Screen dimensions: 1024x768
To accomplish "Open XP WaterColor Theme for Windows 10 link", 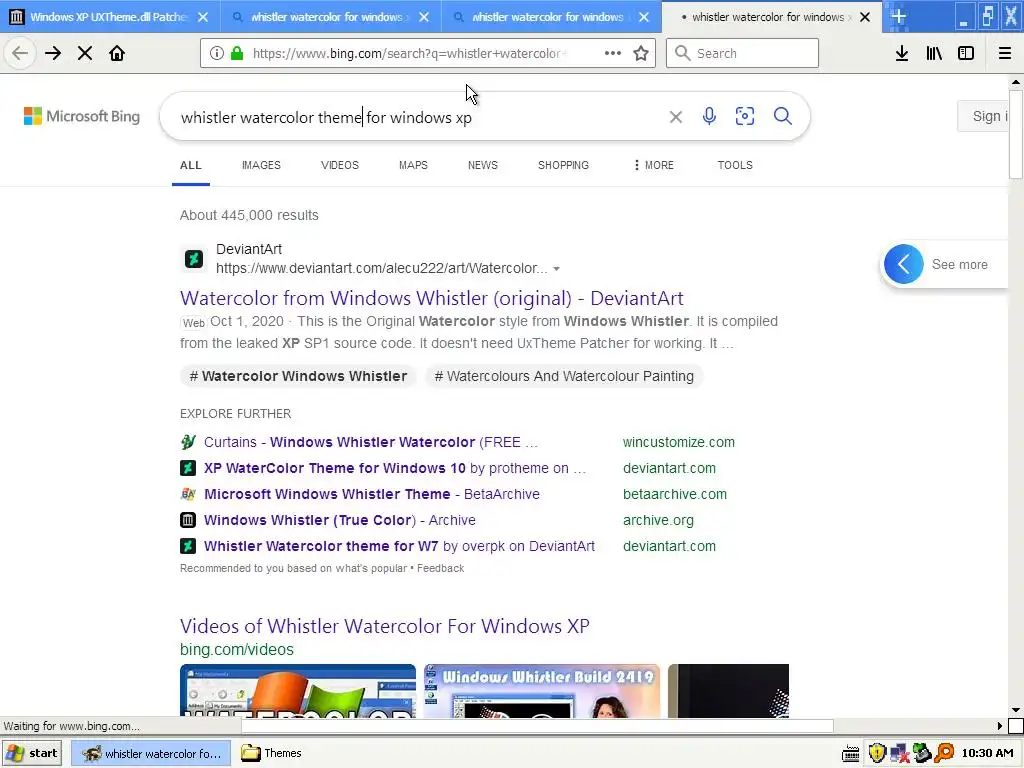I will [395, 468].
